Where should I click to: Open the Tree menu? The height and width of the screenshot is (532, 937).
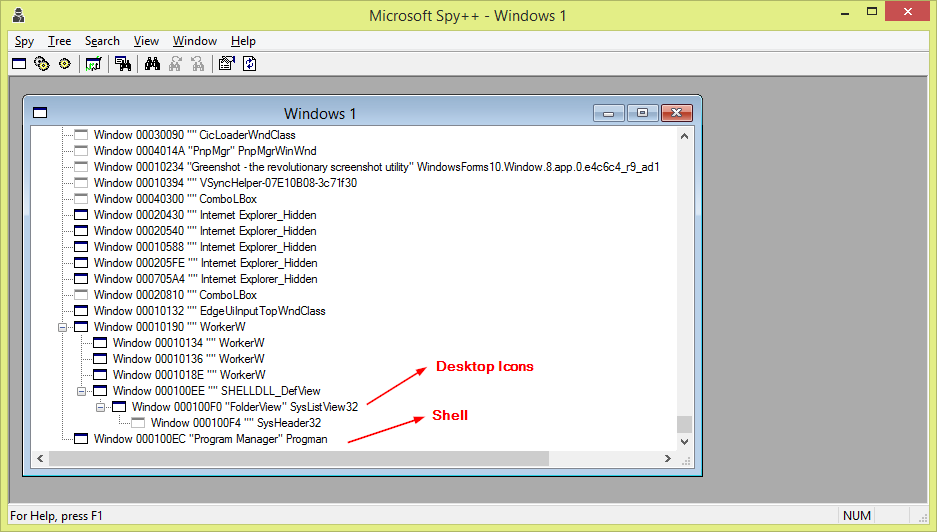(59, 41)
